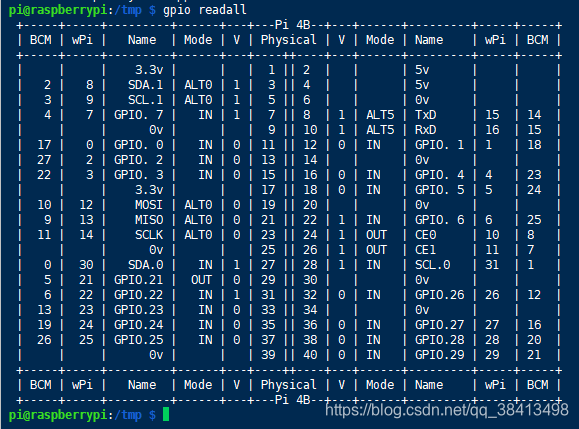The width and height of the screenshot is (579, 429).
Task: Click the top-left 'BCM' column header
Action: (x=41, y=40)
